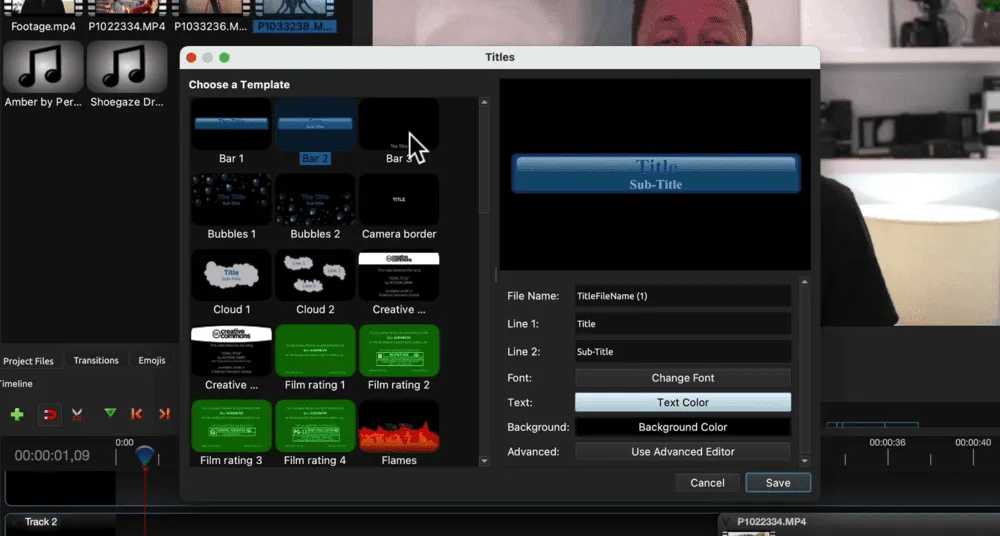
Task: Select the razor scissors tool
Action: tap(78, 414)
